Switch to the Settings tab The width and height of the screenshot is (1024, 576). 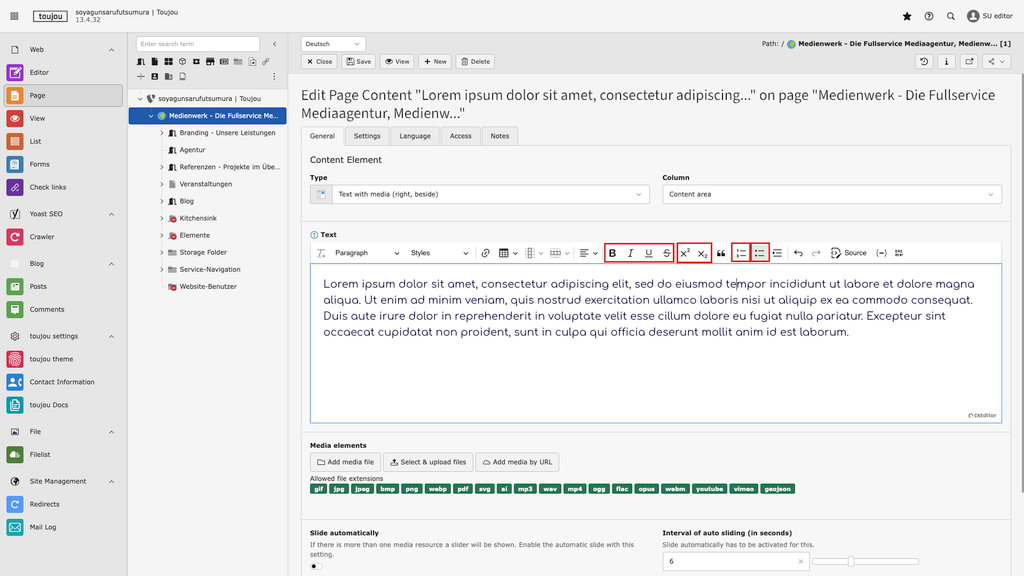click(367, 136)
